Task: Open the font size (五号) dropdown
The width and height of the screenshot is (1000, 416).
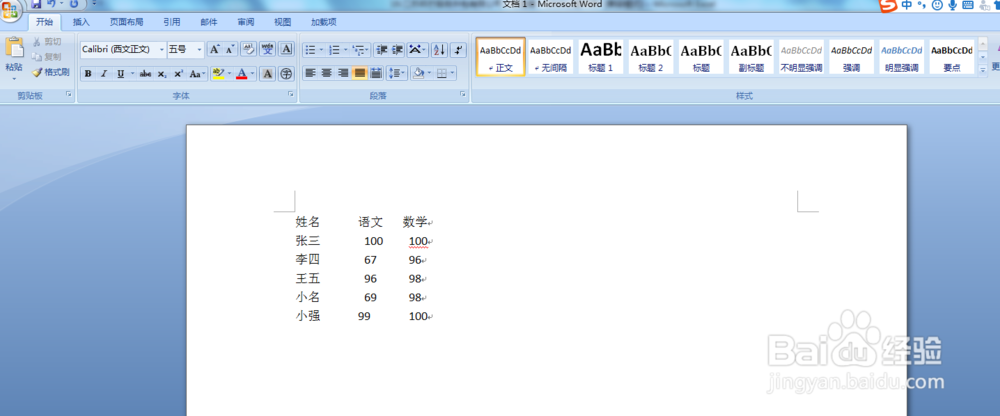Action: pos(200,49)
